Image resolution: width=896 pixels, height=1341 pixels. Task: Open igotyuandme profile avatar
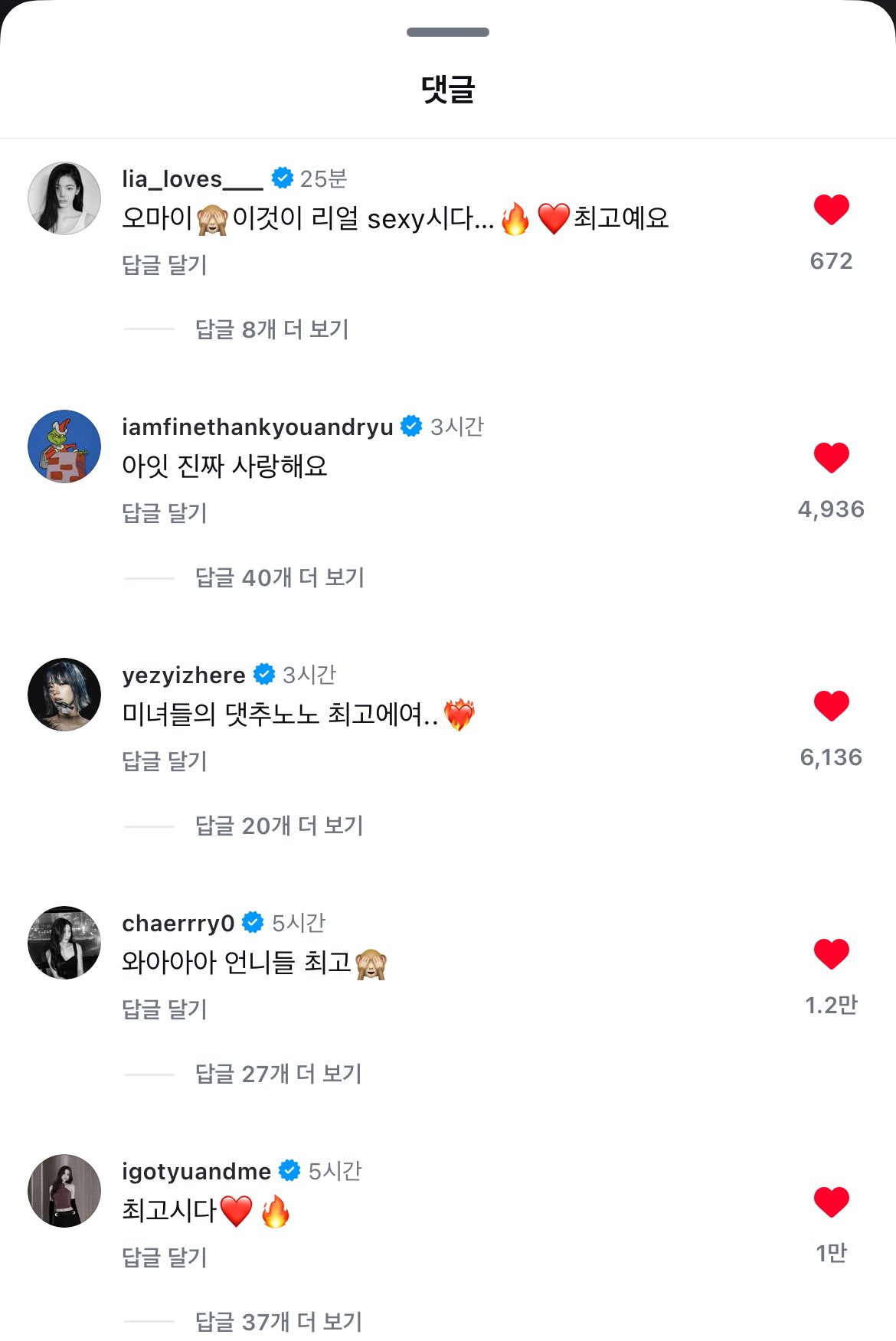(x=64, y=1191)
